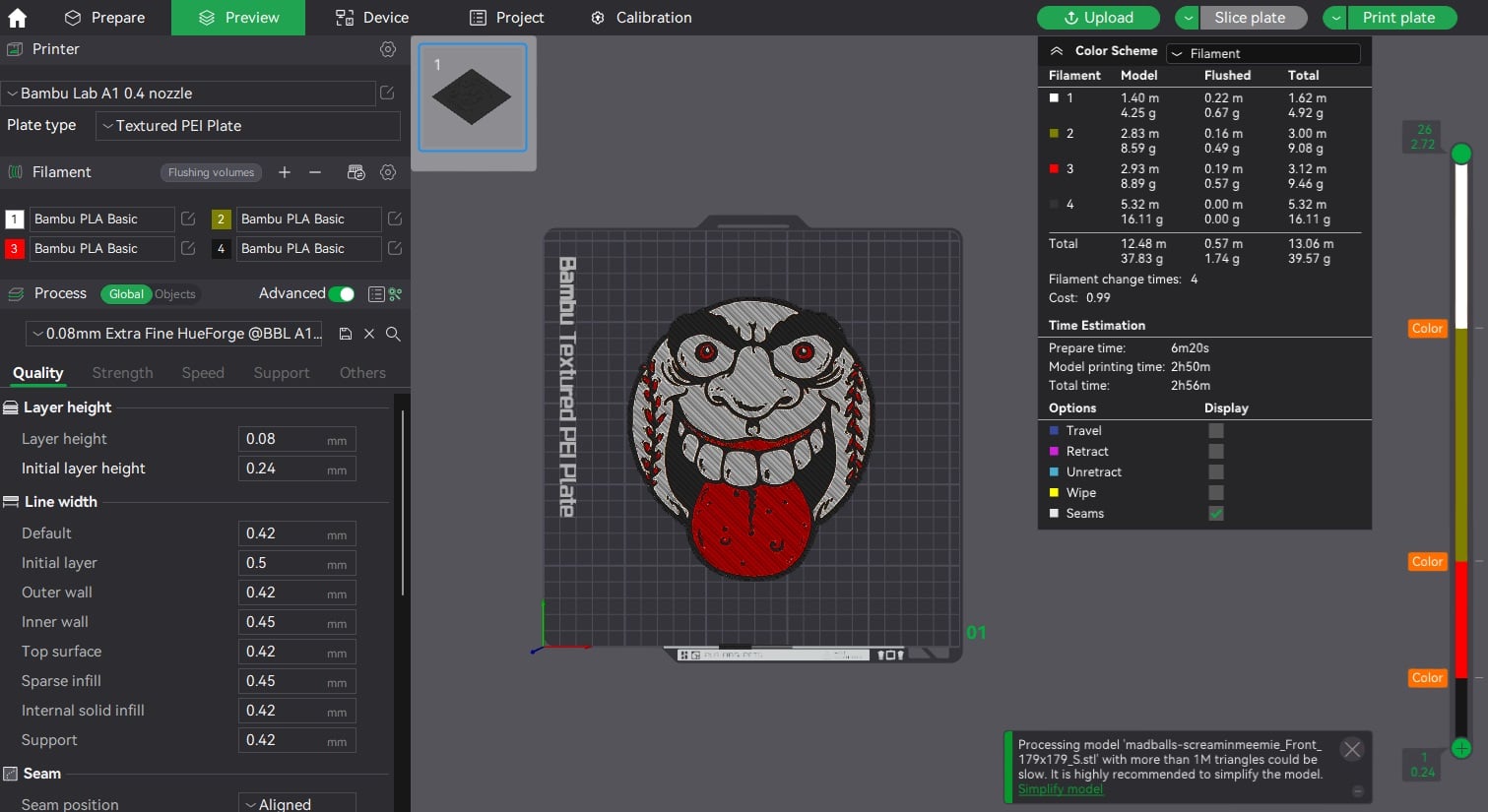Click the Outer wall line width field
The height and width of the screenshot is (812, 1488).
(x=296, y=593)
